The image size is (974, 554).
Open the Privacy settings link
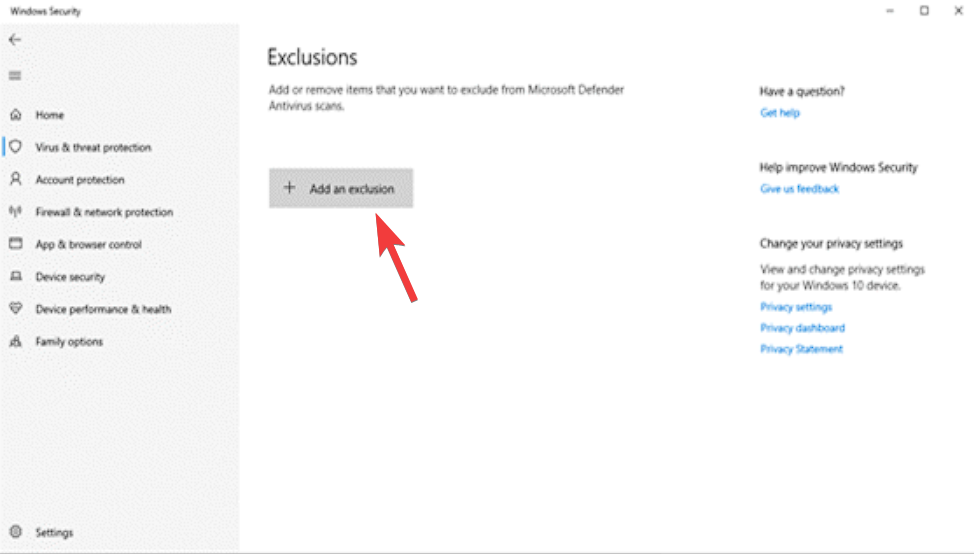[x=796, y=307]
